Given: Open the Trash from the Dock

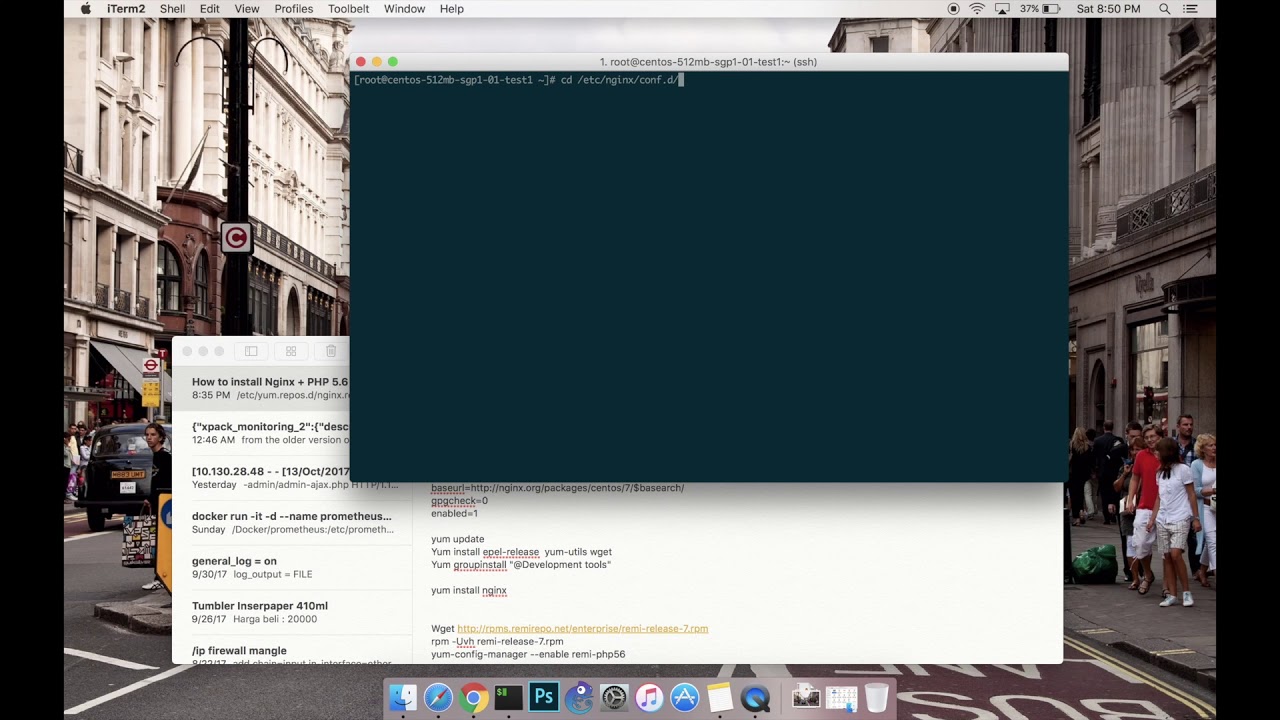Looking at the screenshot, I should [876, 697].
